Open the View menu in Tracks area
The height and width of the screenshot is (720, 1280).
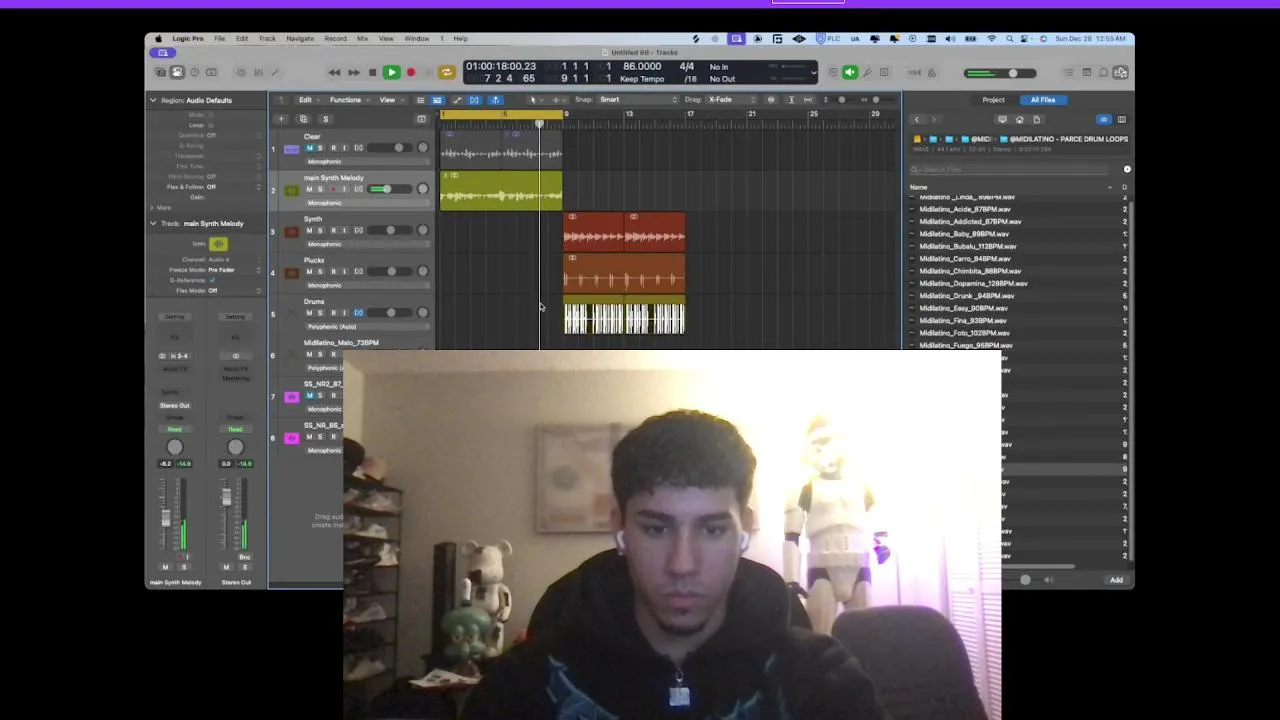coord(390,100)
